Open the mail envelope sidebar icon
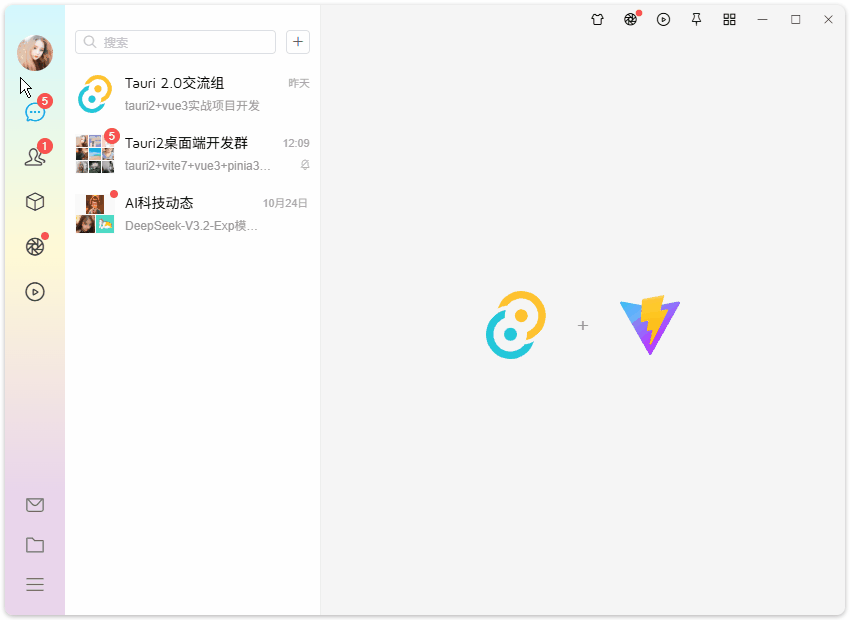This screenshot has height=620, width=850. 35,505
